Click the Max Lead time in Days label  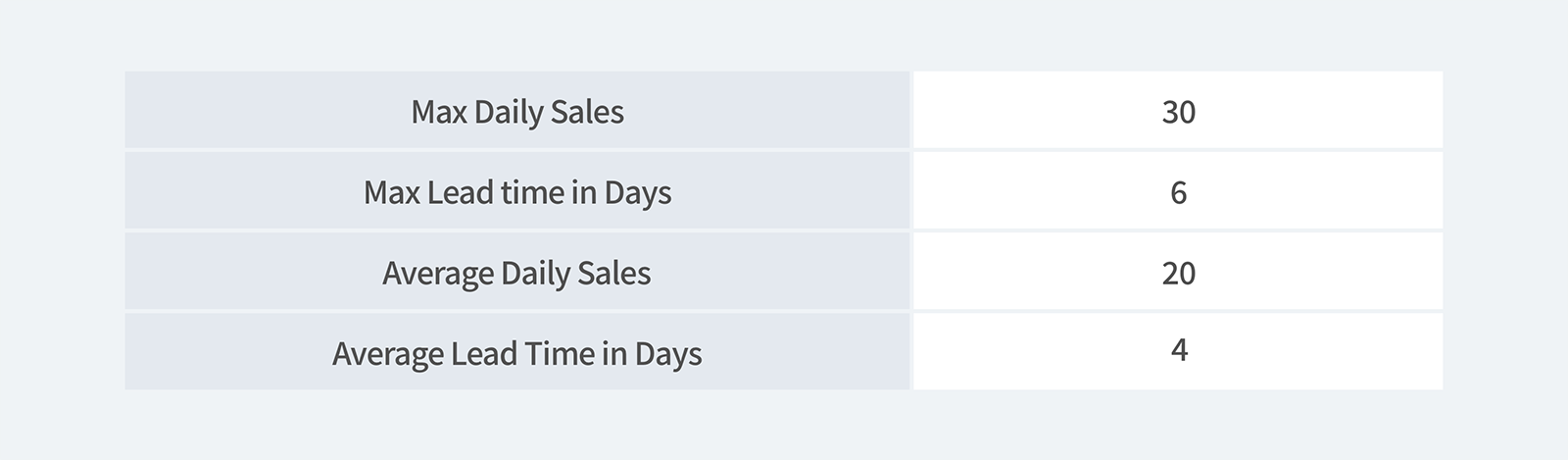pos(517,192)
